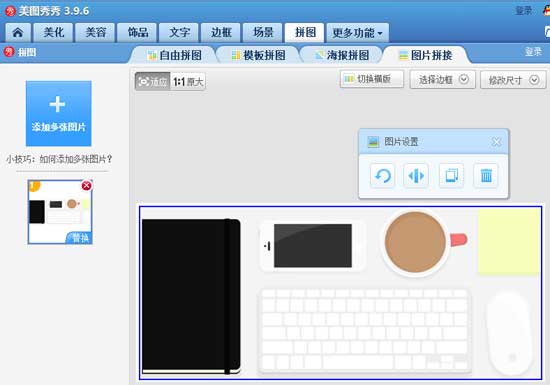Remove thumbnail via red X badge

[86, 185]
